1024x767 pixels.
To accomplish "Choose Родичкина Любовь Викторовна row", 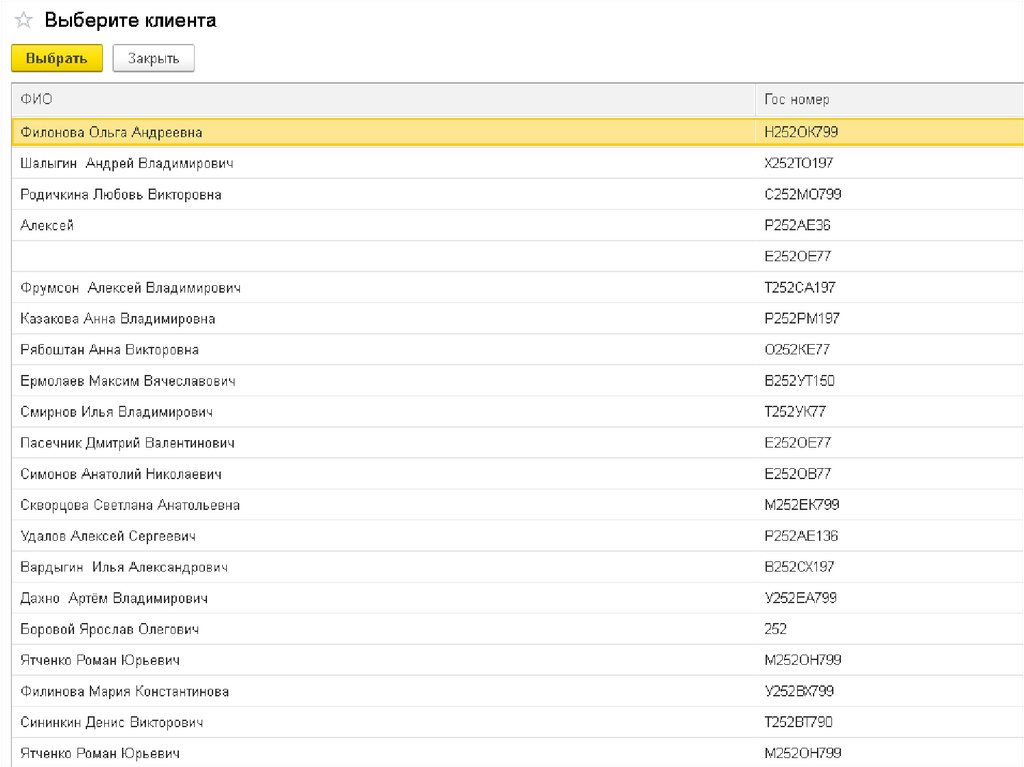I will tap(121, 194).
